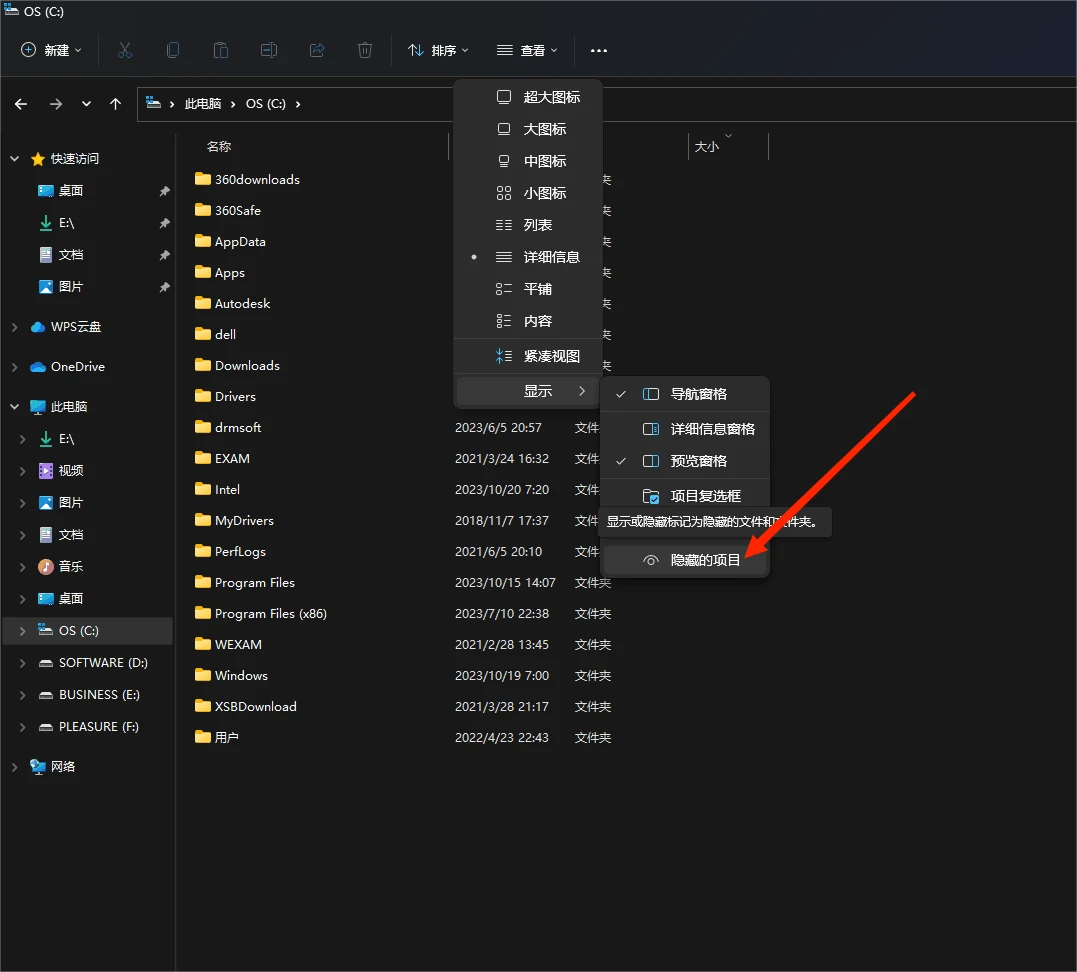Image resolution: width=1077 pixels, height=972 pixels.
Task: Select the Autodesk folder
Action: pyautogui.click(x=242, y=303)
